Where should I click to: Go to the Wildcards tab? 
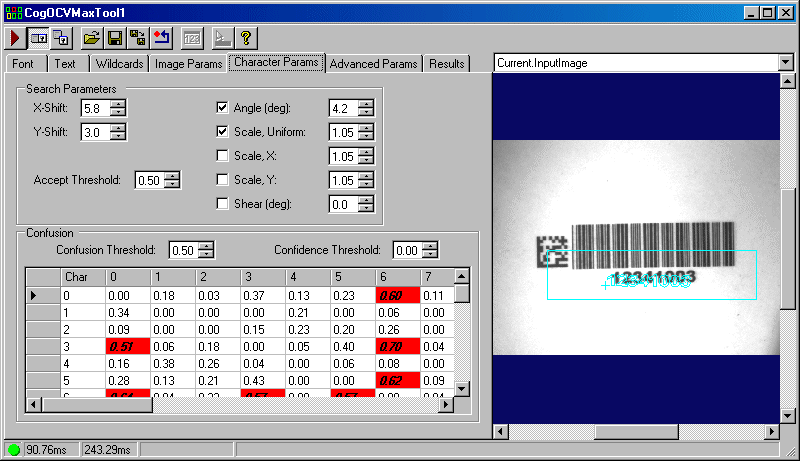119,64
